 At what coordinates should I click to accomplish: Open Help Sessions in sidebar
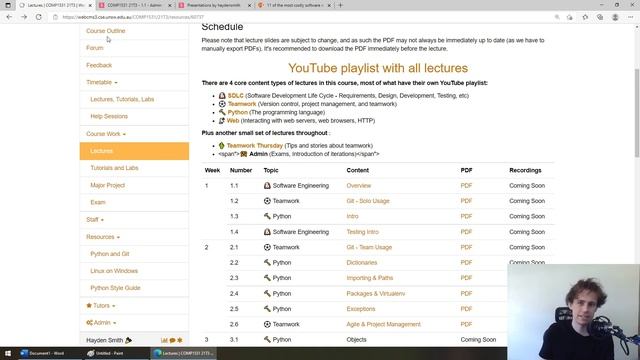[109, 117]
